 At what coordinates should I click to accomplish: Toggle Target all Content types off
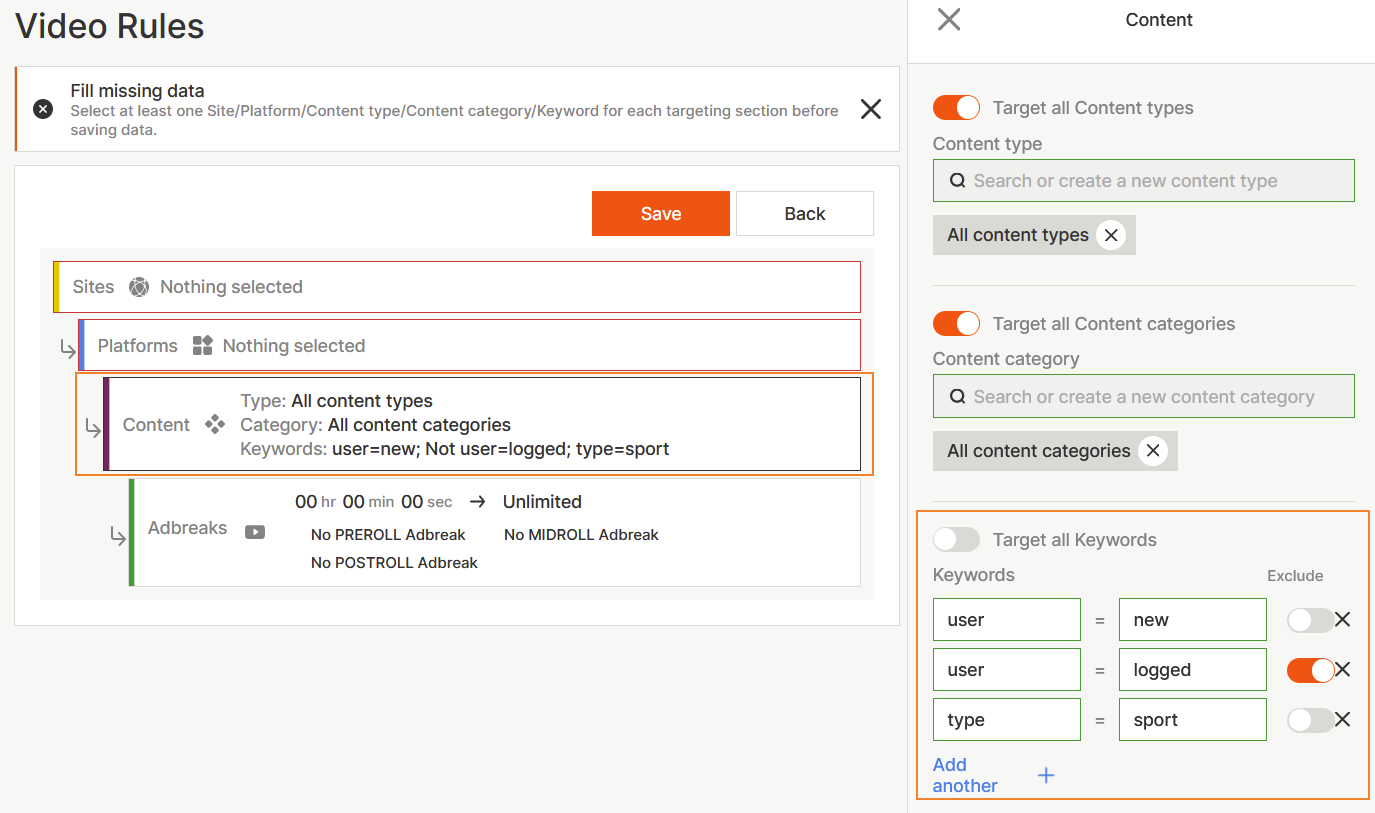pos(956,108)
